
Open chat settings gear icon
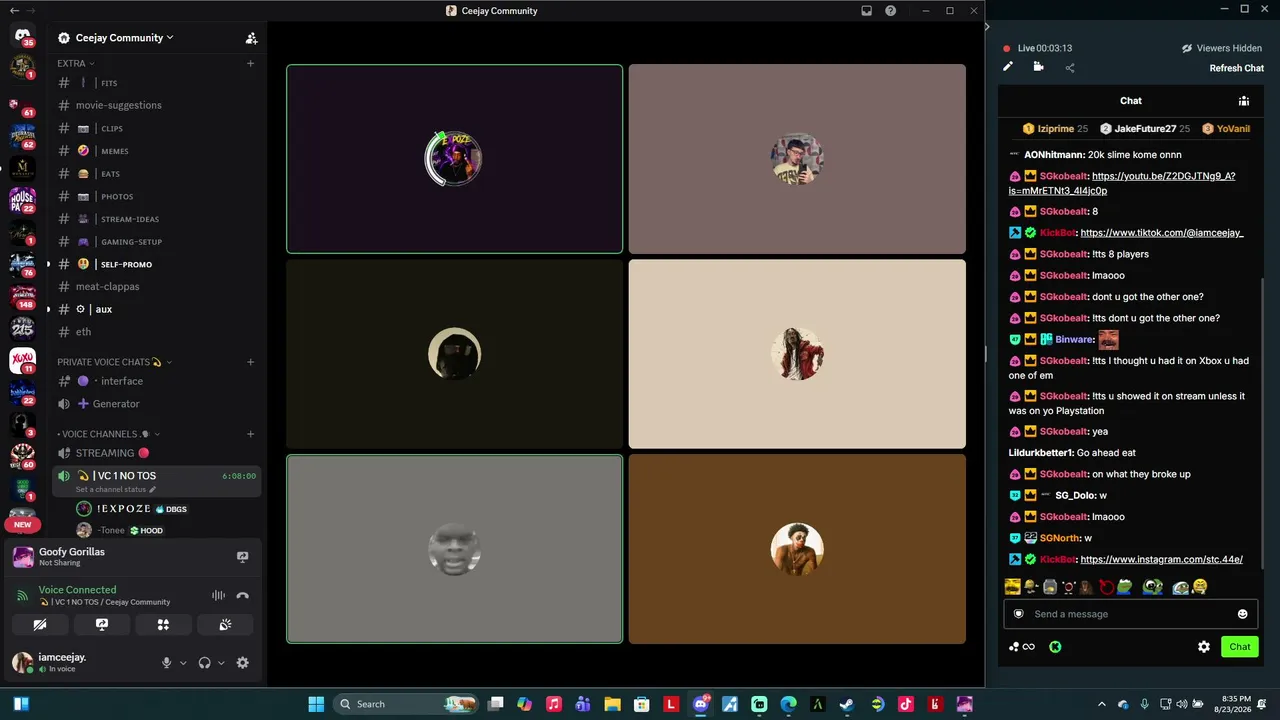(1204, 647)
